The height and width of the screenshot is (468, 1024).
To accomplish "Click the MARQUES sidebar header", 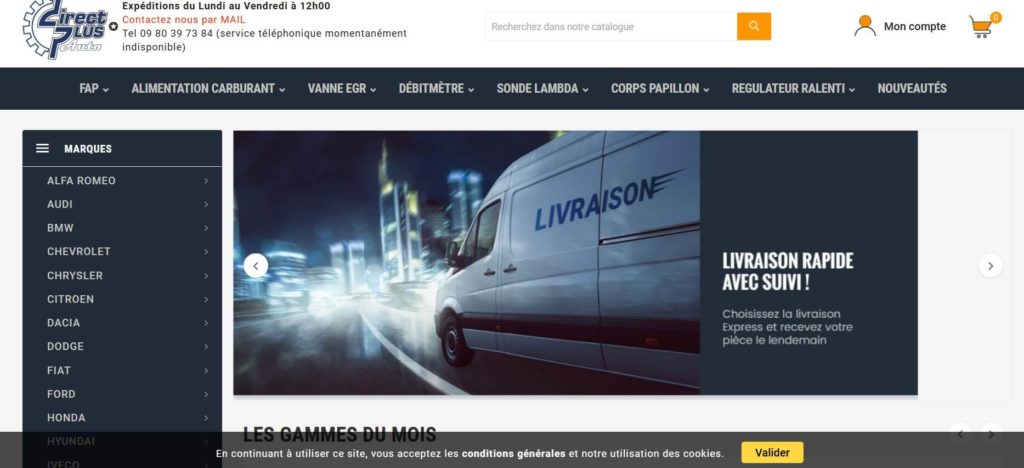I will point(122,148).
